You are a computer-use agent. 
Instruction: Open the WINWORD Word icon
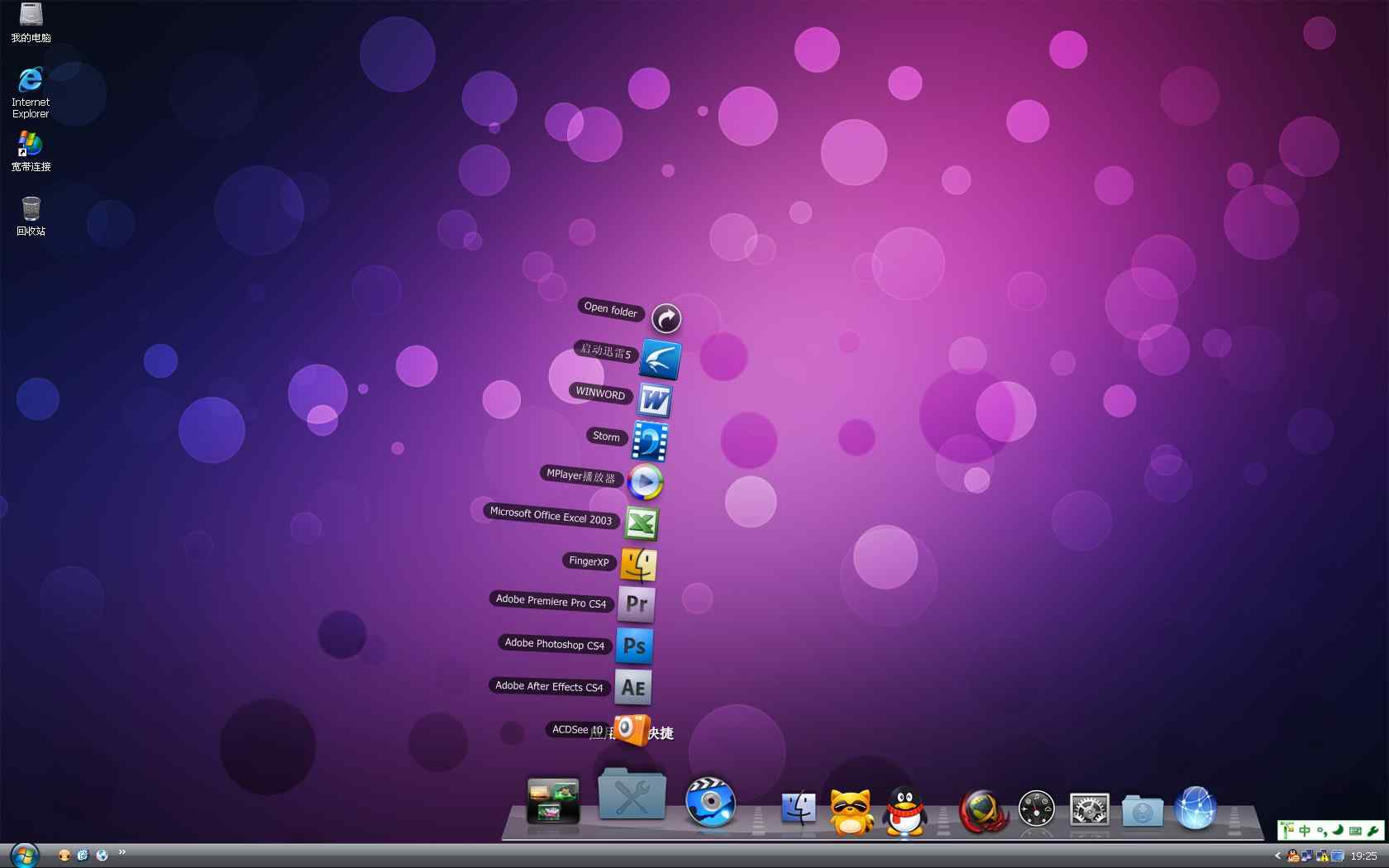coord(654,401)
